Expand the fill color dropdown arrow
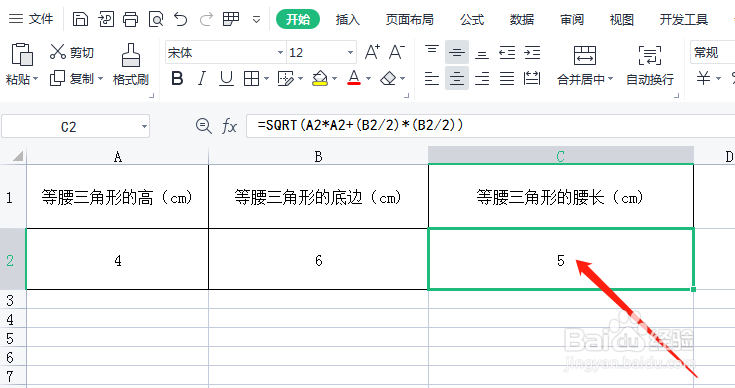 [335, 79]
